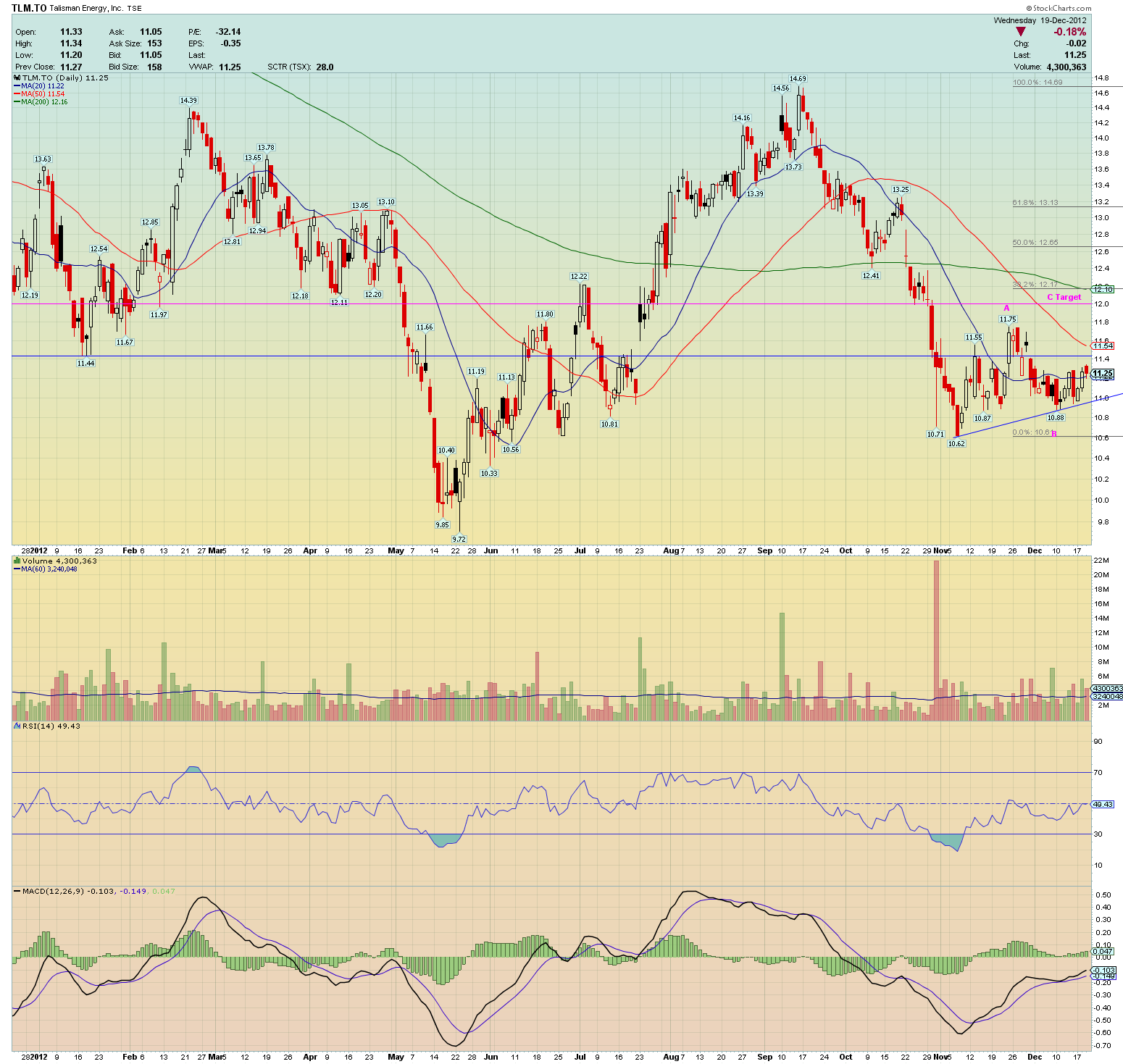Click the green 12.16 axis price tag

pyautogui.click(x=1103, y=290)
